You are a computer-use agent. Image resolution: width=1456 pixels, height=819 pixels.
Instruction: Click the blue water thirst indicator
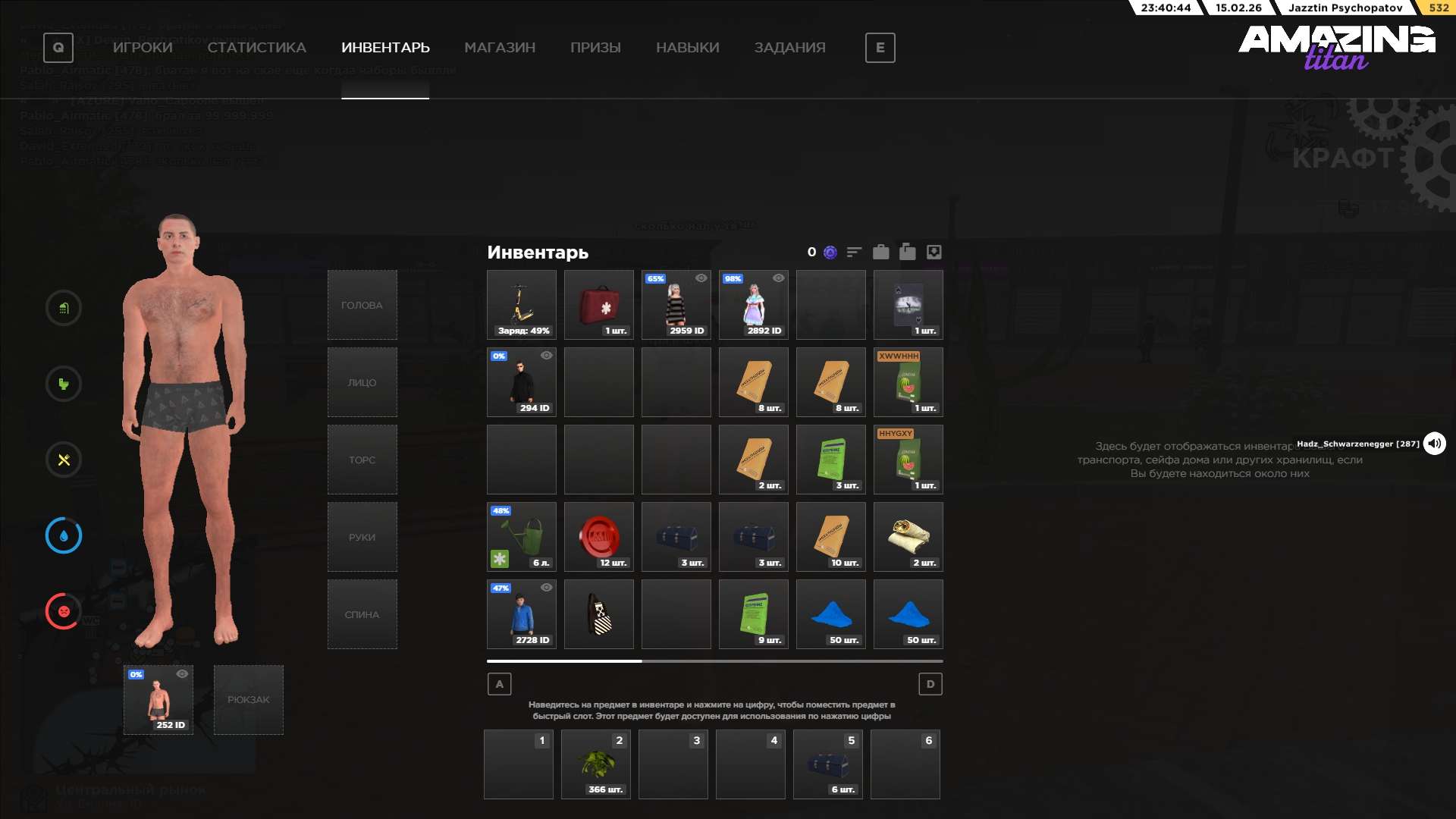64,536
